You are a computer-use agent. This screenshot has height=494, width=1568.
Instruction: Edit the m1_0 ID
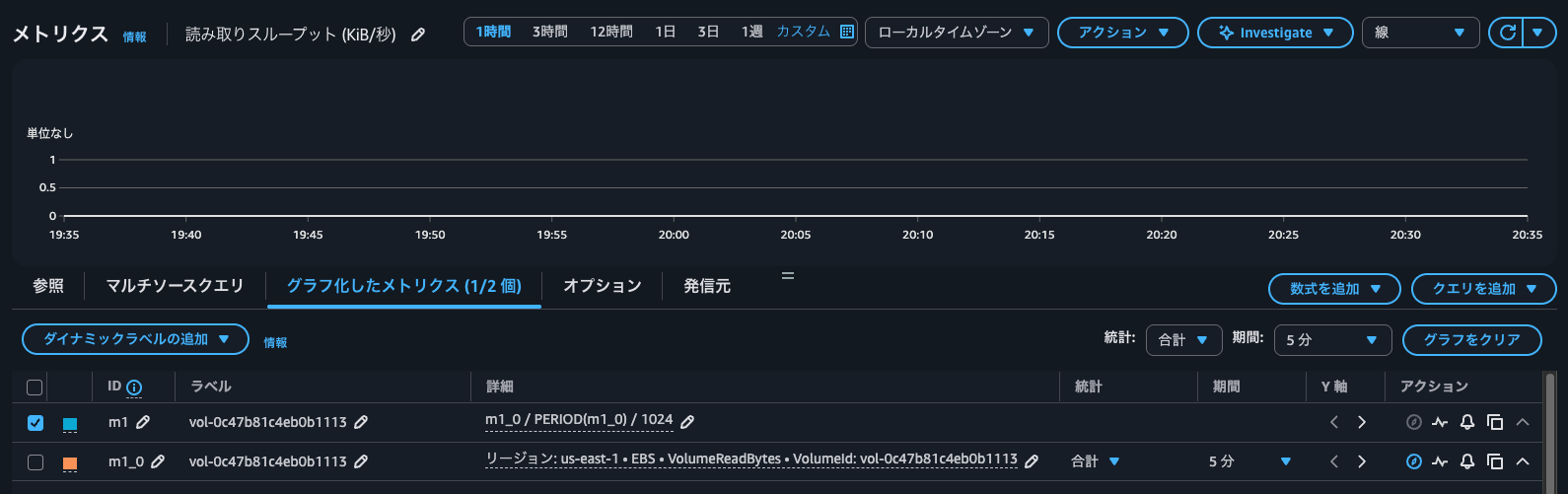pos(158,461)
